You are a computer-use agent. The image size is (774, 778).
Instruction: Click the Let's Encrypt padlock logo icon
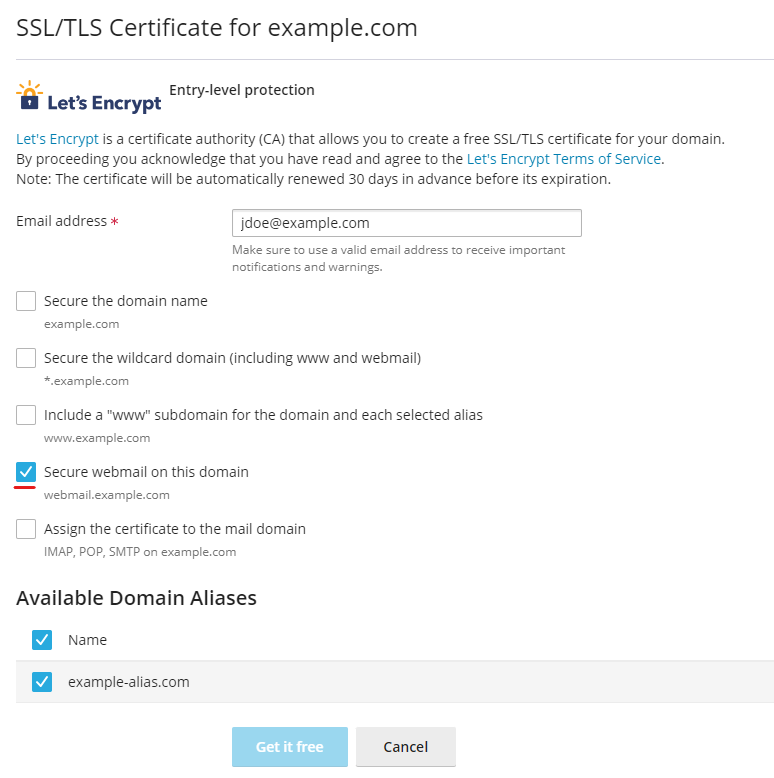(x=29, y=95)
